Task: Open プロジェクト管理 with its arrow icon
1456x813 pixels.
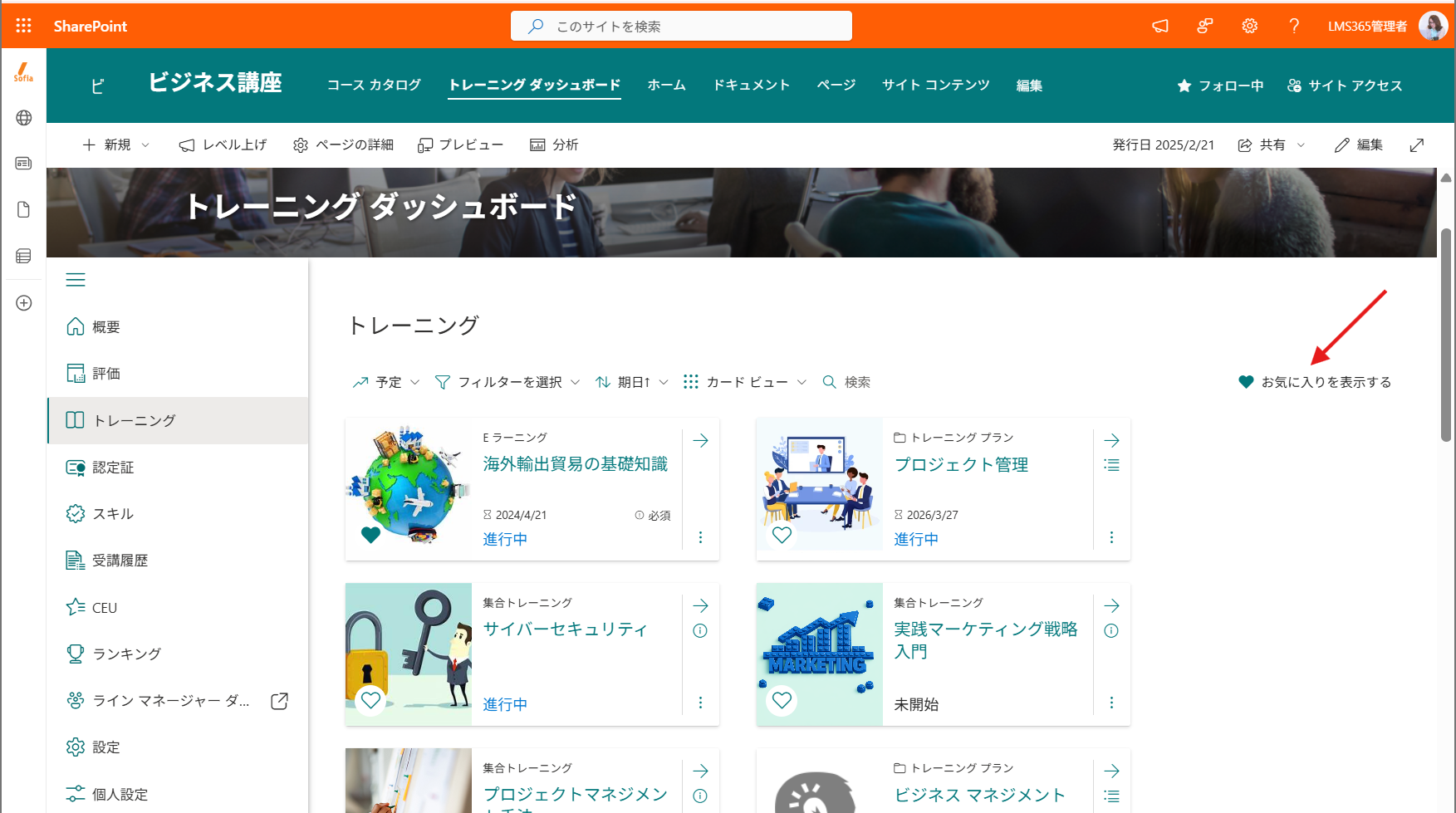Action: 1111,440
